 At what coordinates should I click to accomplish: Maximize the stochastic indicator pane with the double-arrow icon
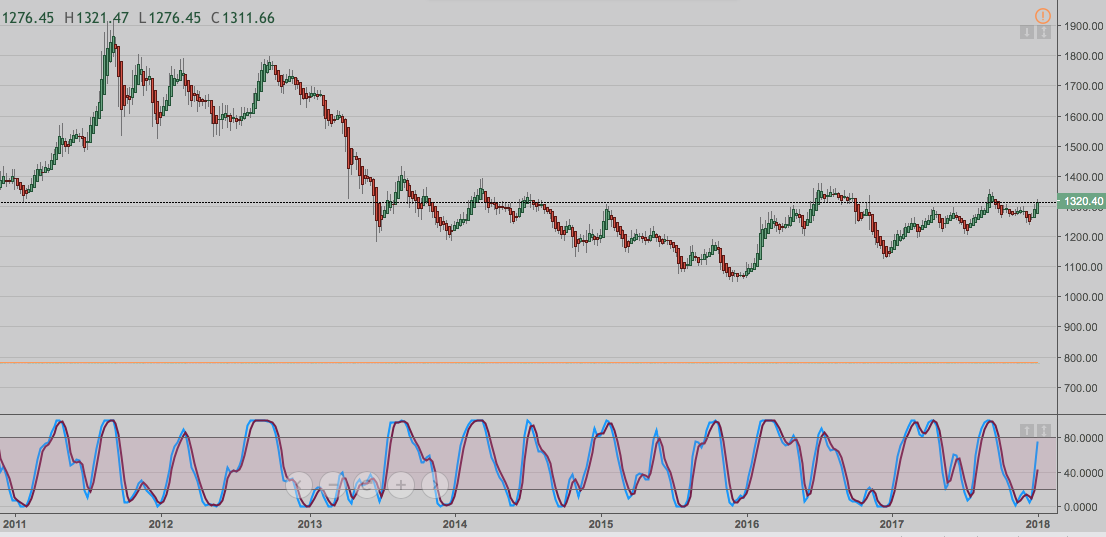[x=1044, y=430]
